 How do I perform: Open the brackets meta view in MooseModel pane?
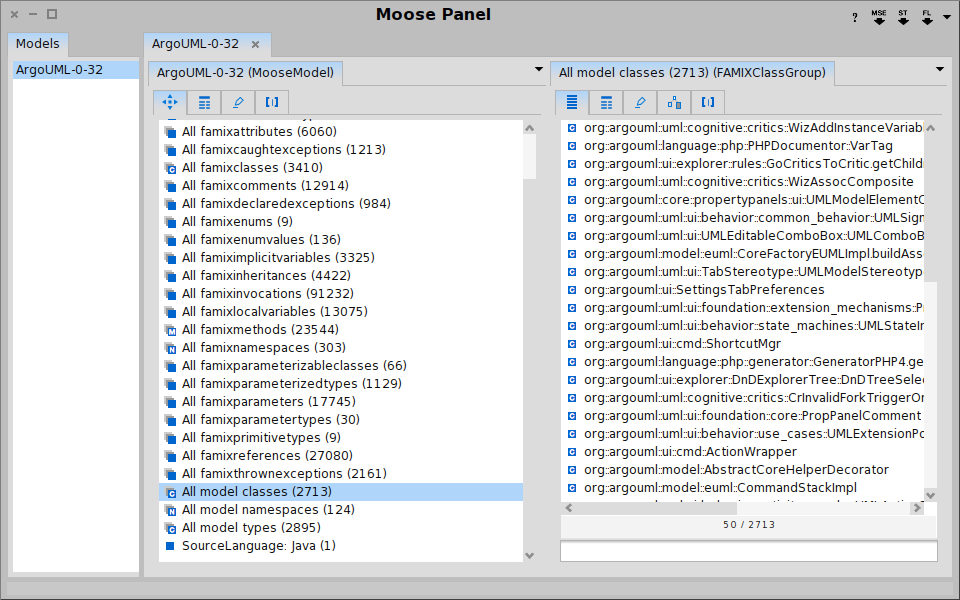pyautogui.click(x=272, y=102)
